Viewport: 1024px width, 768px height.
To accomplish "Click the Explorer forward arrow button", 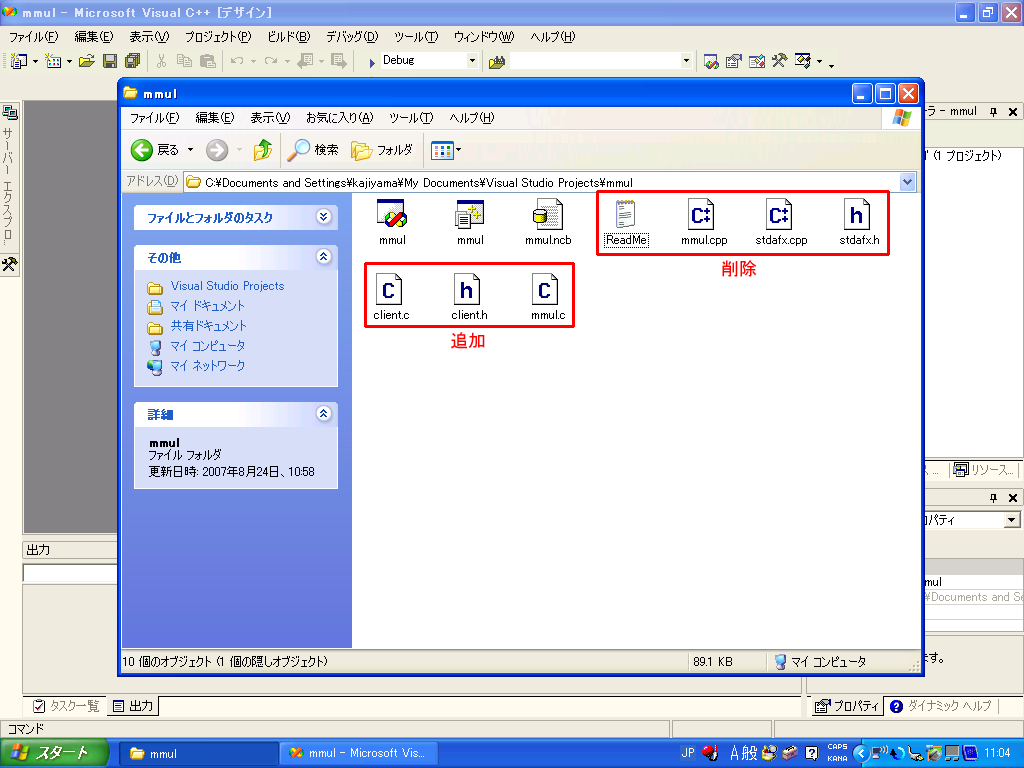I will point(217,150).
